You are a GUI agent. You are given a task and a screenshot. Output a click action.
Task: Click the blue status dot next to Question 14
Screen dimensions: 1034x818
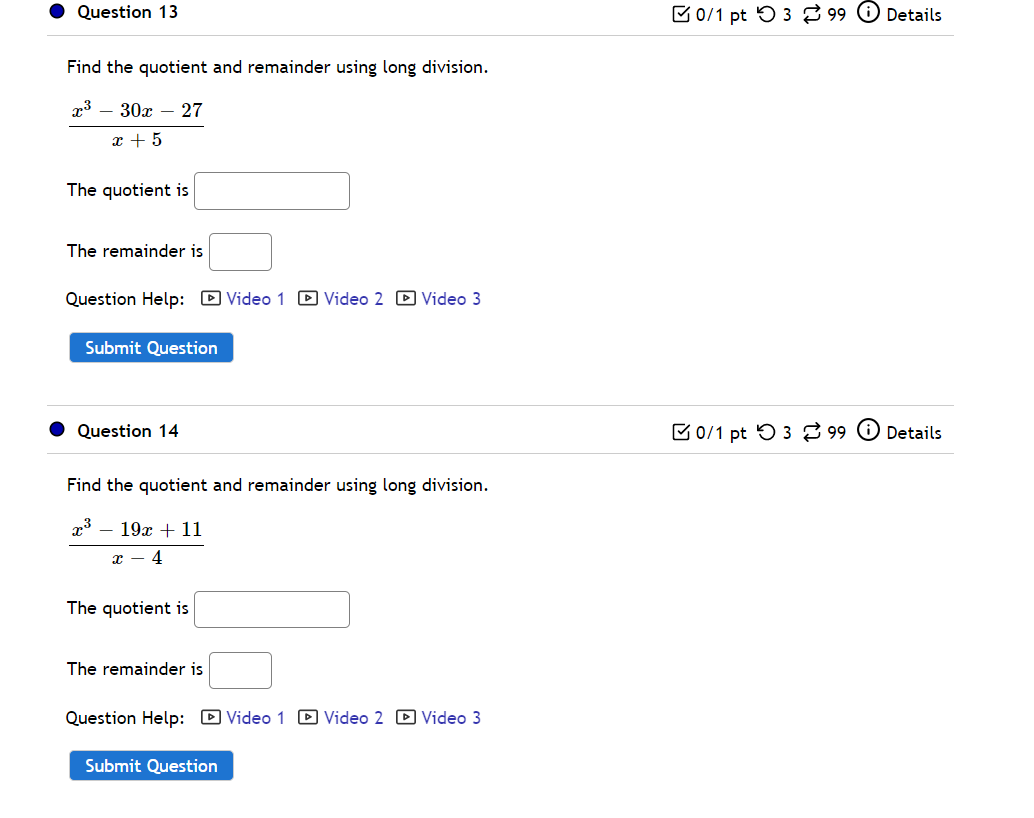click(x=55, y=429)
